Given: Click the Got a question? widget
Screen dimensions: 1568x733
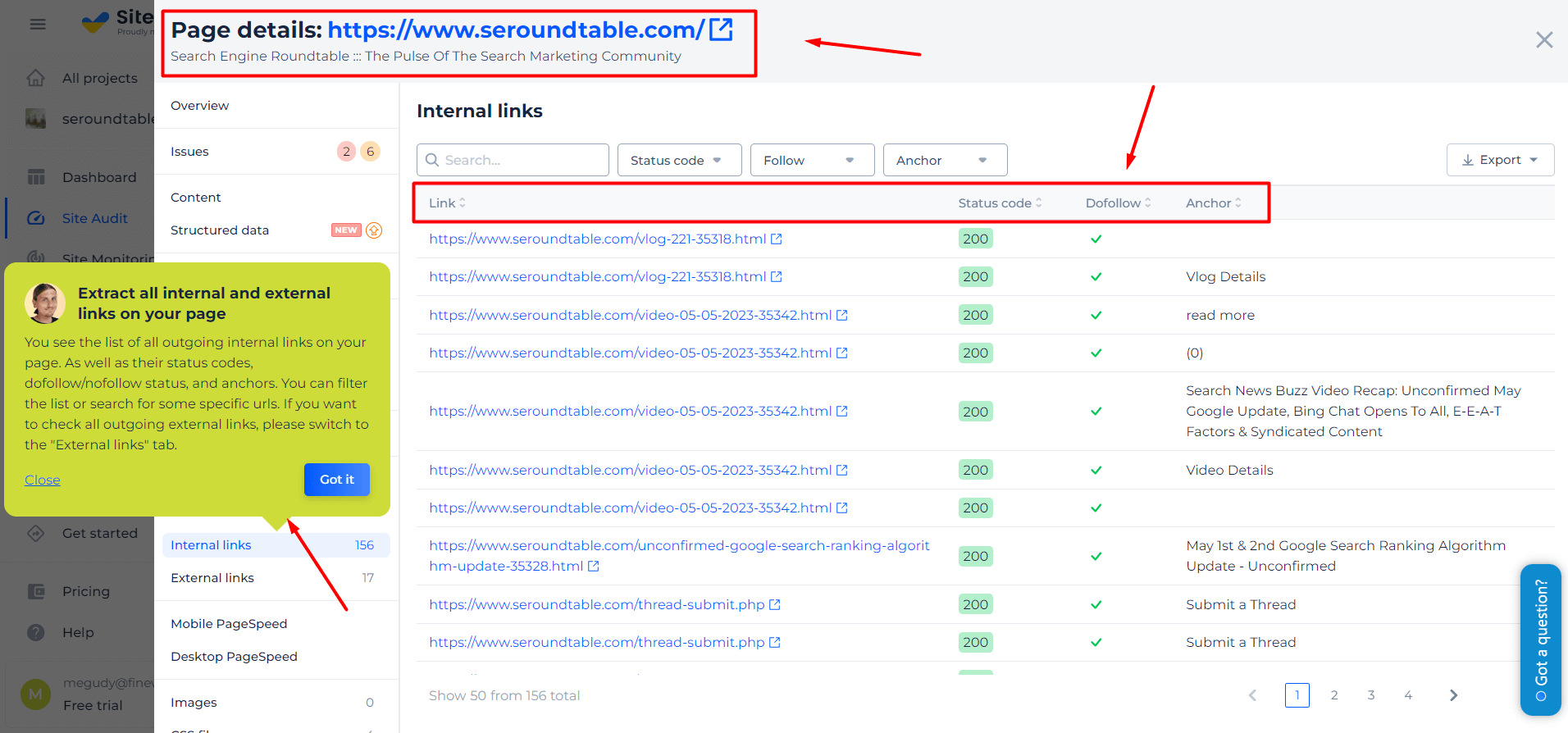Looking at the screenshot, I should click(1541, 640).
